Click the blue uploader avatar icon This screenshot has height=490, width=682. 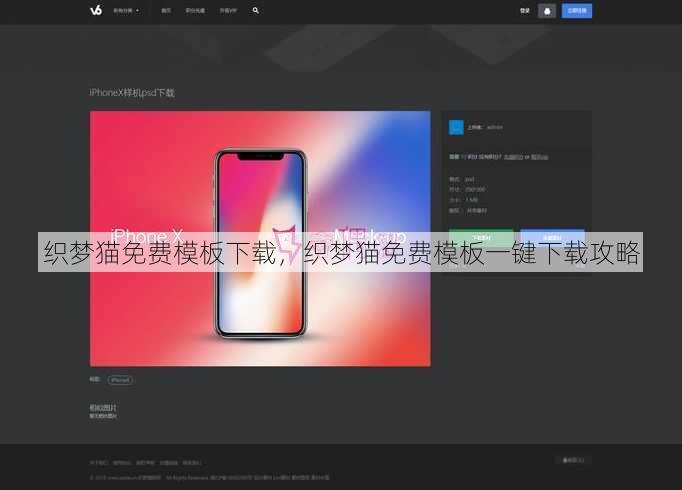(456, 127)
